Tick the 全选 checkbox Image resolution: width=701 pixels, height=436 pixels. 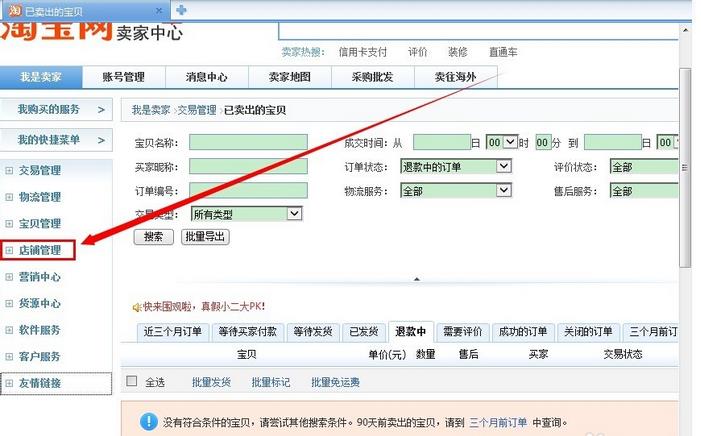[131, 381]
